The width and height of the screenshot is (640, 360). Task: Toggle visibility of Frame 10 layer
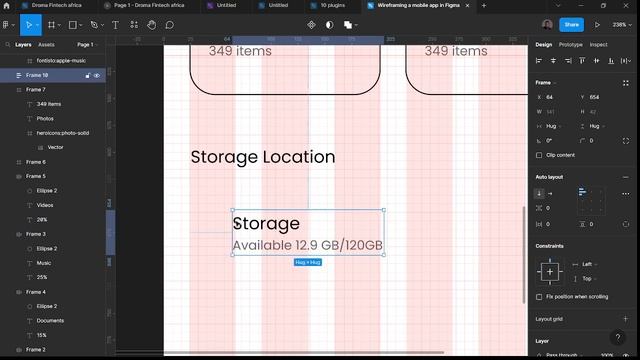click(97, 76)
